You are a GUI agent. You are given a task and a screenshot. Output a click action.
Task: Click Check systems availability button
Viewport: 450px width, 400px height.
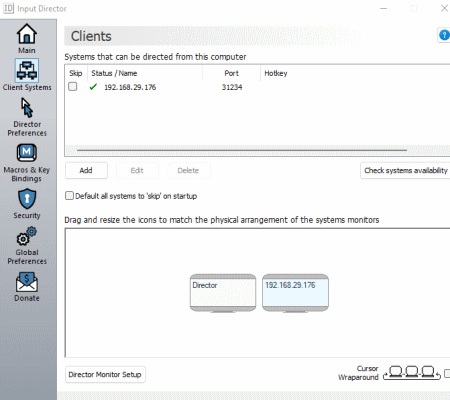[x=405, y=171]
